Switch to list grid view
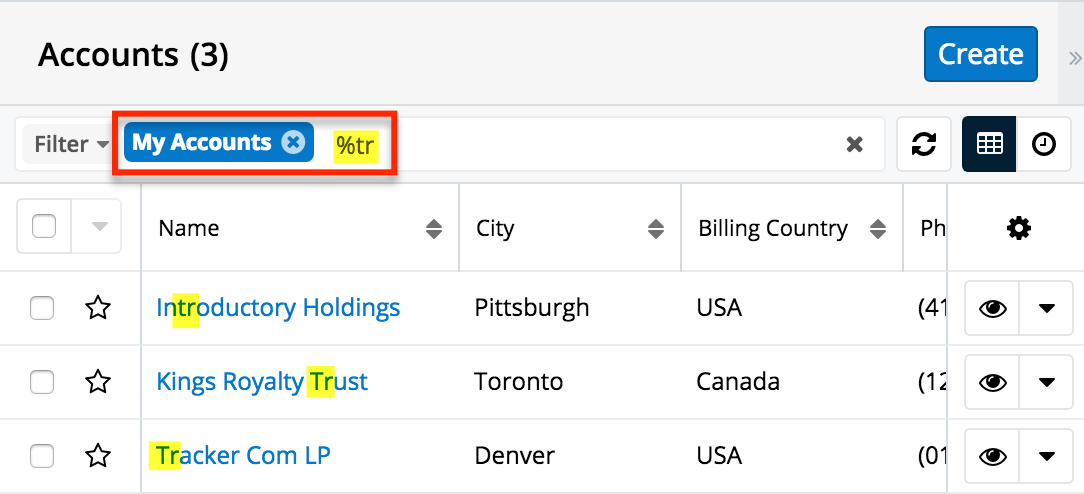This screenshot has width=1084, height=494. pyautogui.click(x=989, y=144)
